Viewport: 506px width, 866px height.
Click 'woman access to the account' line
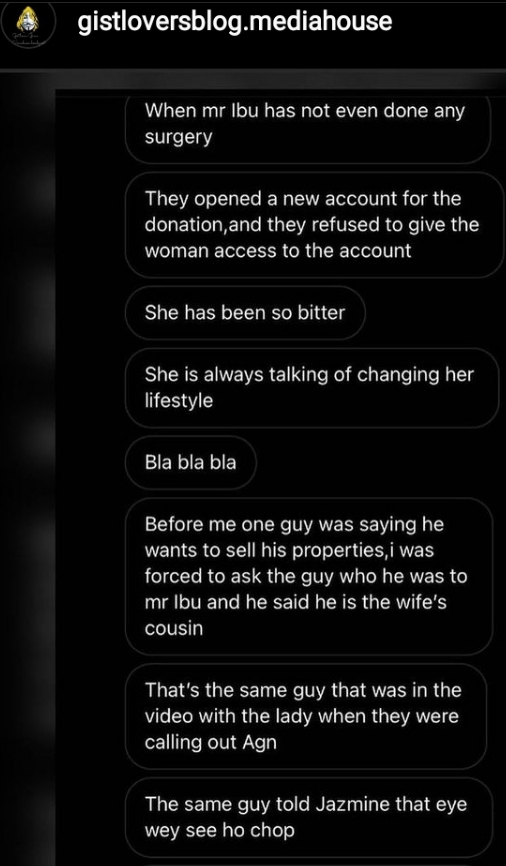click(x=278, y=251)
